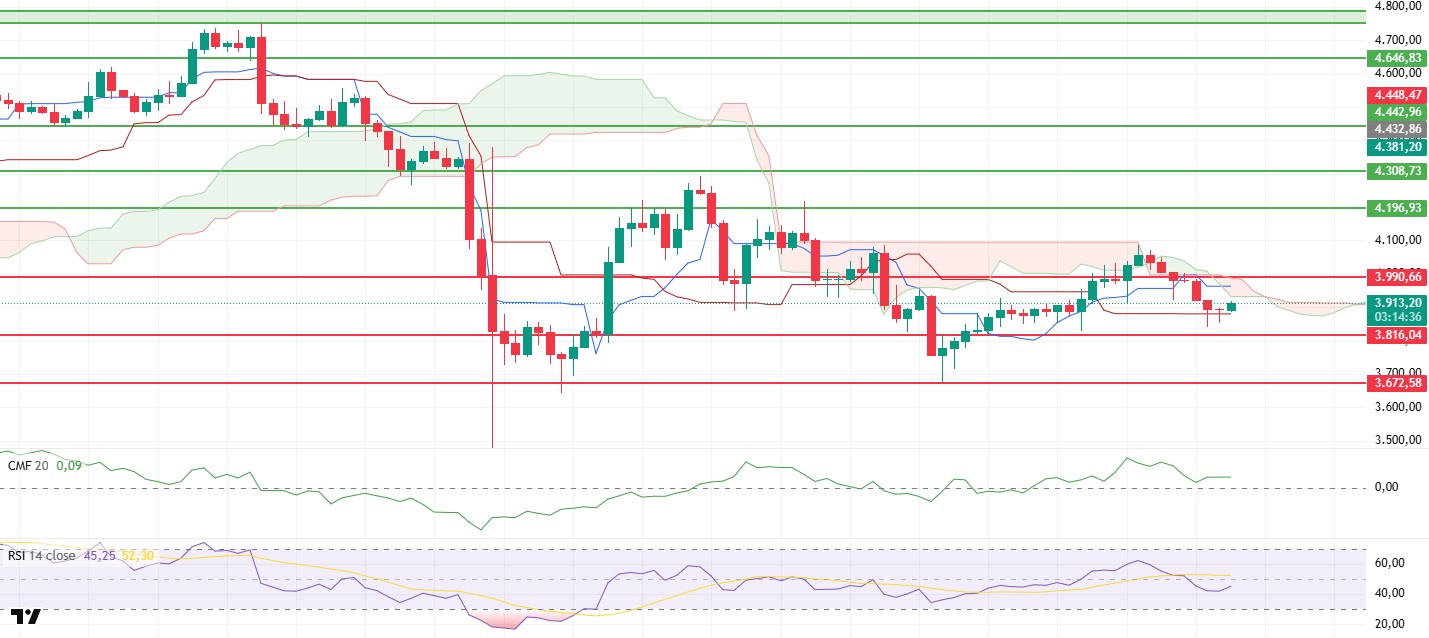This screenshot has width=1429, height=638.
Task: Select the red 4.448,47 price tag
Action: [1395, 95]
